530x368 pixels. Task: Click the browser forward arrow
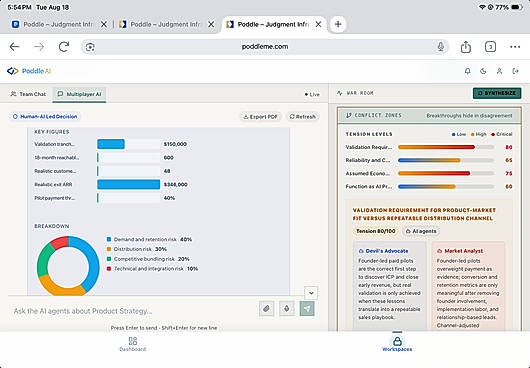[x=39, y=47]
